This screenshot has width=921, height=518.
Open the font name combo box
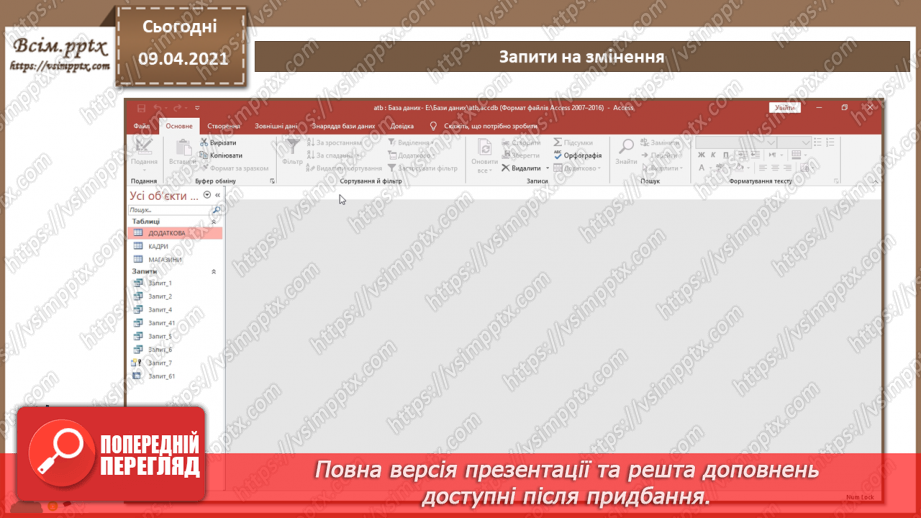pyautogui.click(x=735, y=143)
